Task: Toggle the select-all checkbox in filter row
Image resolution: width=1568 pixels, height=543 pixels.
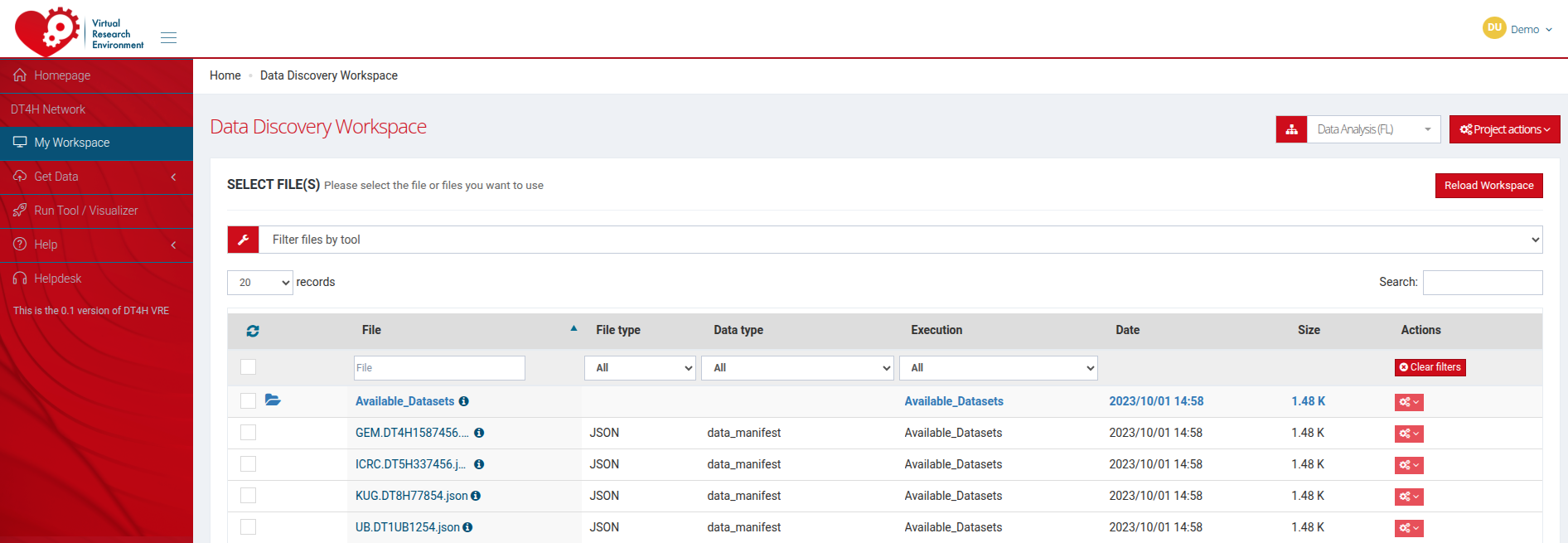Action: click(248, 367)
